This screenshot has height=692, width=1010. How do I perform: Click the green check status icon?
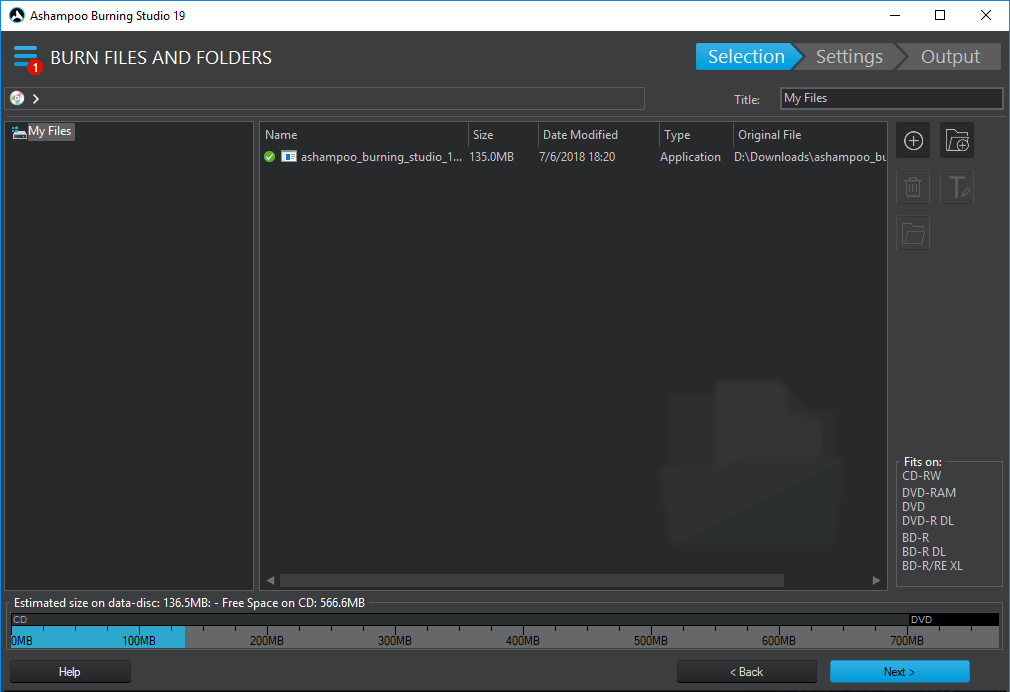click(270, 157)
